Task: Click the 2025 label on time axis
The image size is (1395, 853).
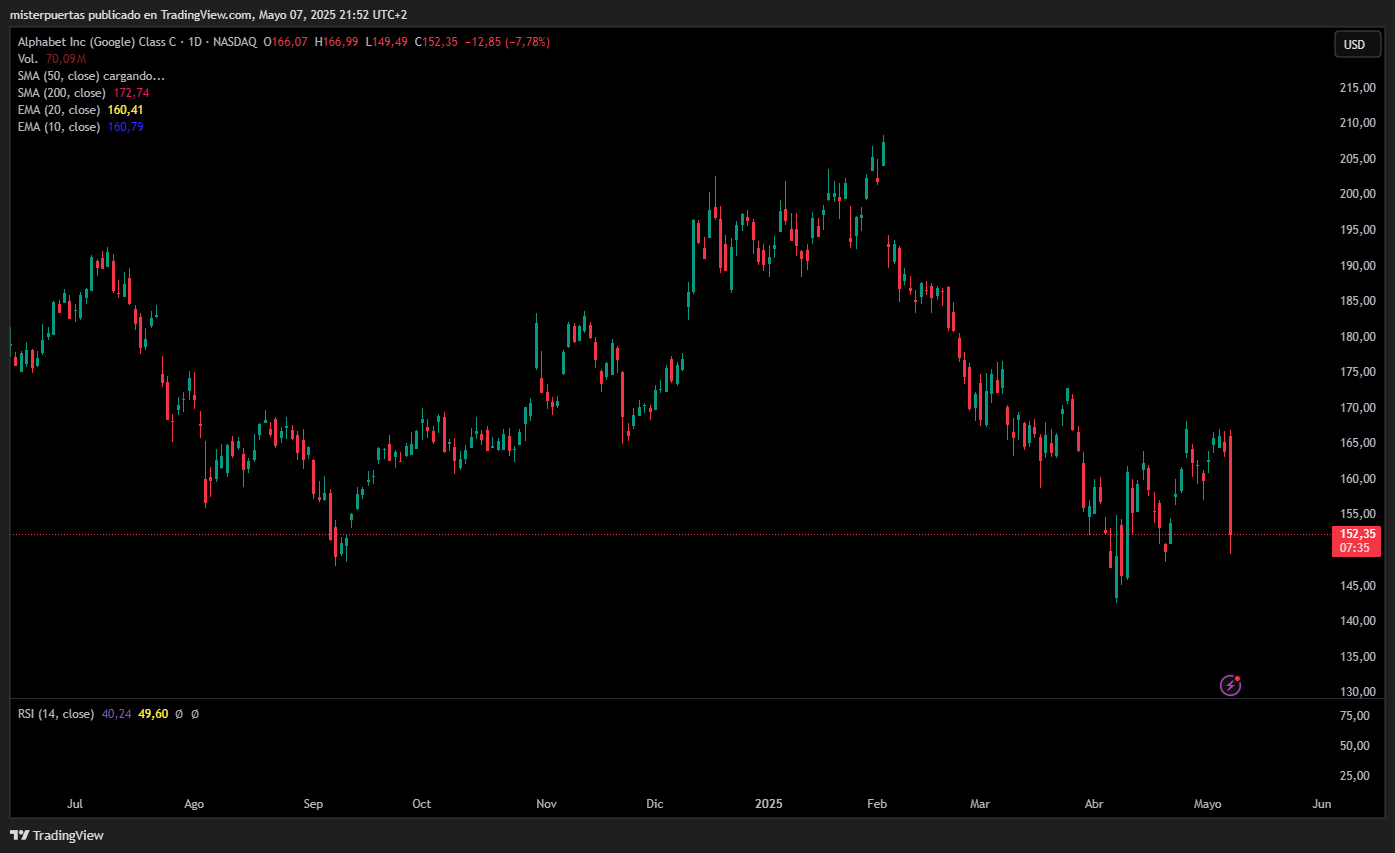Action: 769,804
